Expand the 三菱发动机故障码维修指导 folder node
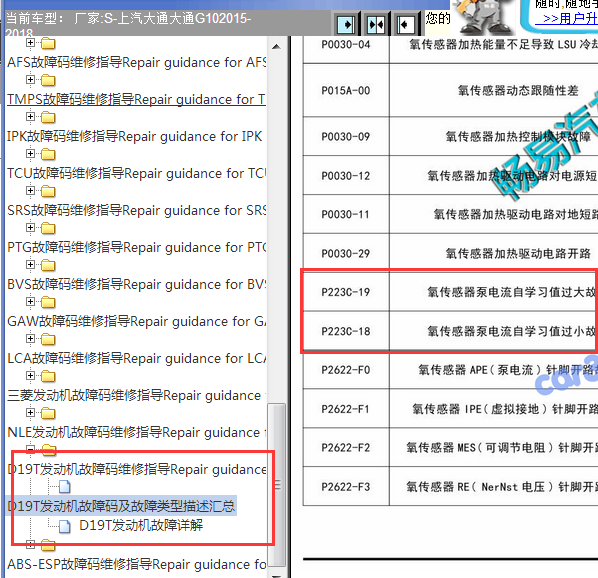This screenshot has height=578, width=598. click(x=31, y=375)
